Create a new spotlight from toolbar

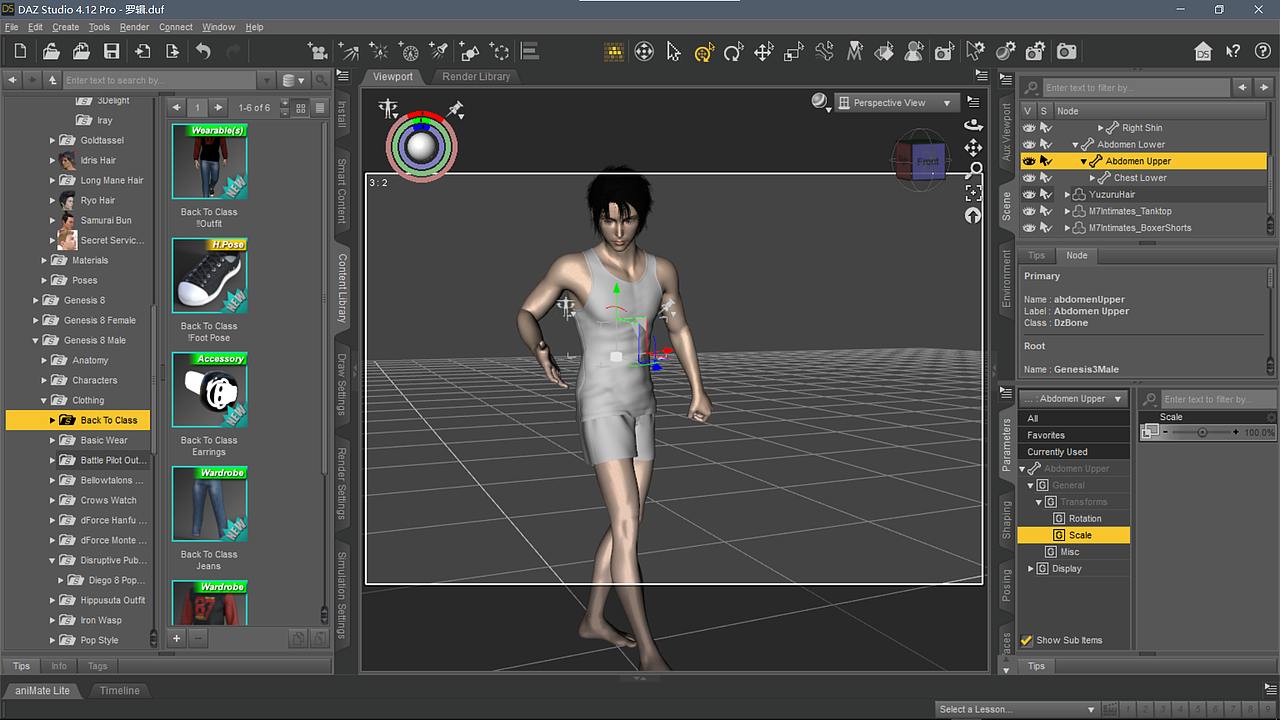click(x=439, y=51)
